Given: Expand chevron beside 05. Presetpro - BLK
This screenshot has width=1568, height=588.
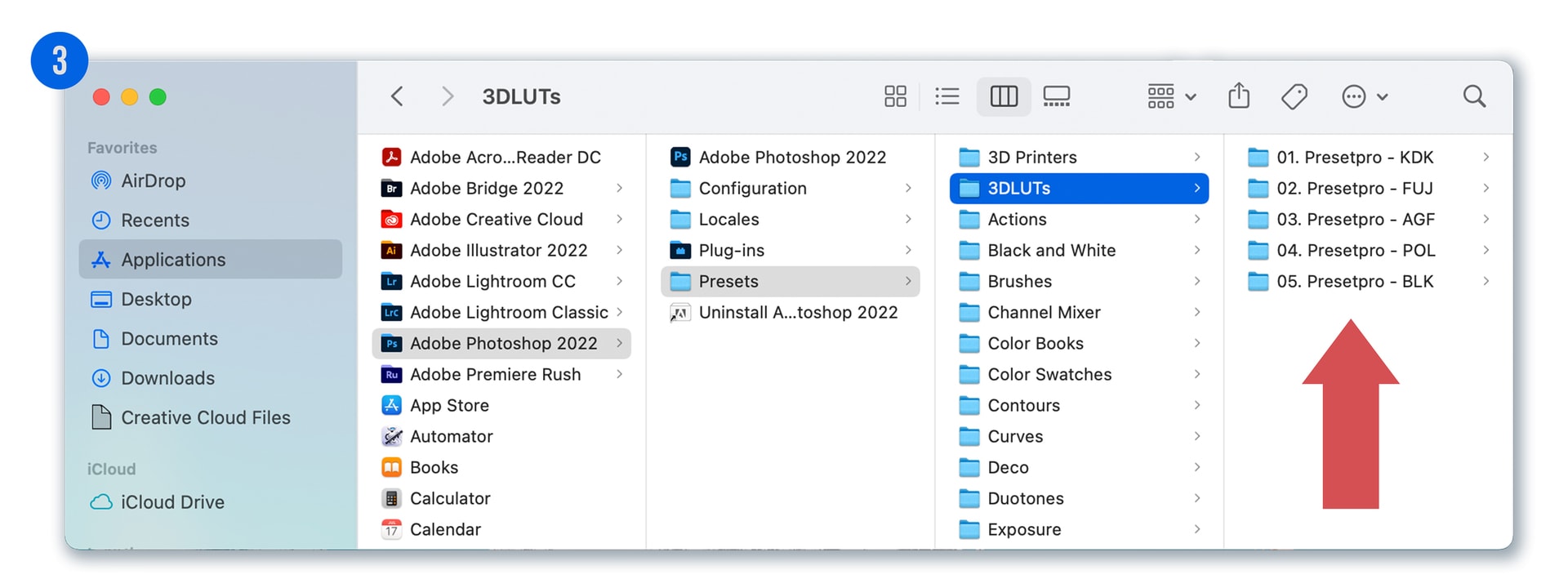Looking at the screenshot, I should tap(1486, 281).
